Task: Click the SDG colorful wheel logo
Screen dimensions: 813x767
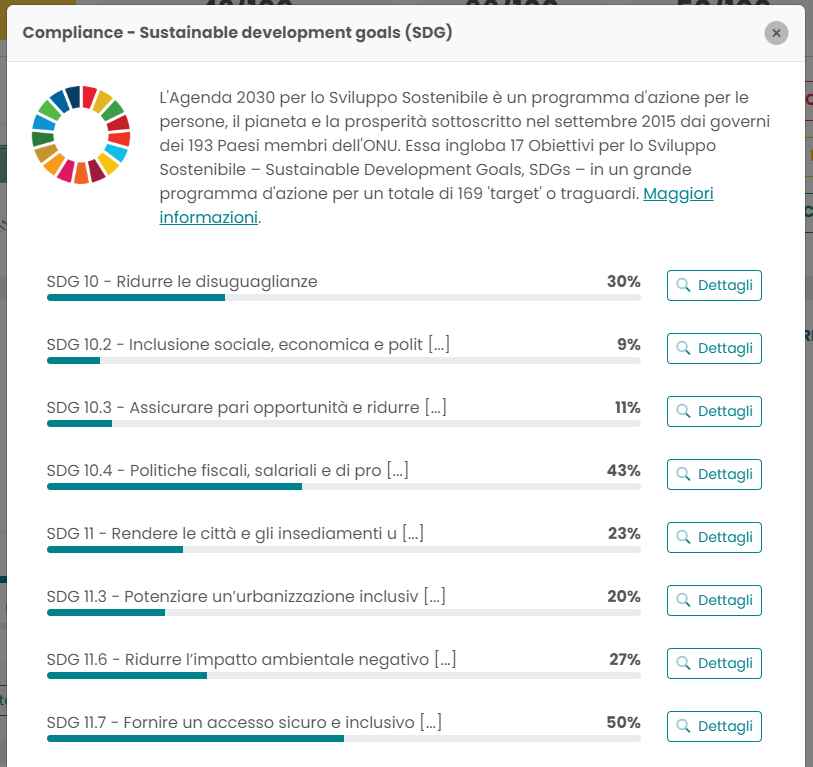Action: tap(81, 135)
